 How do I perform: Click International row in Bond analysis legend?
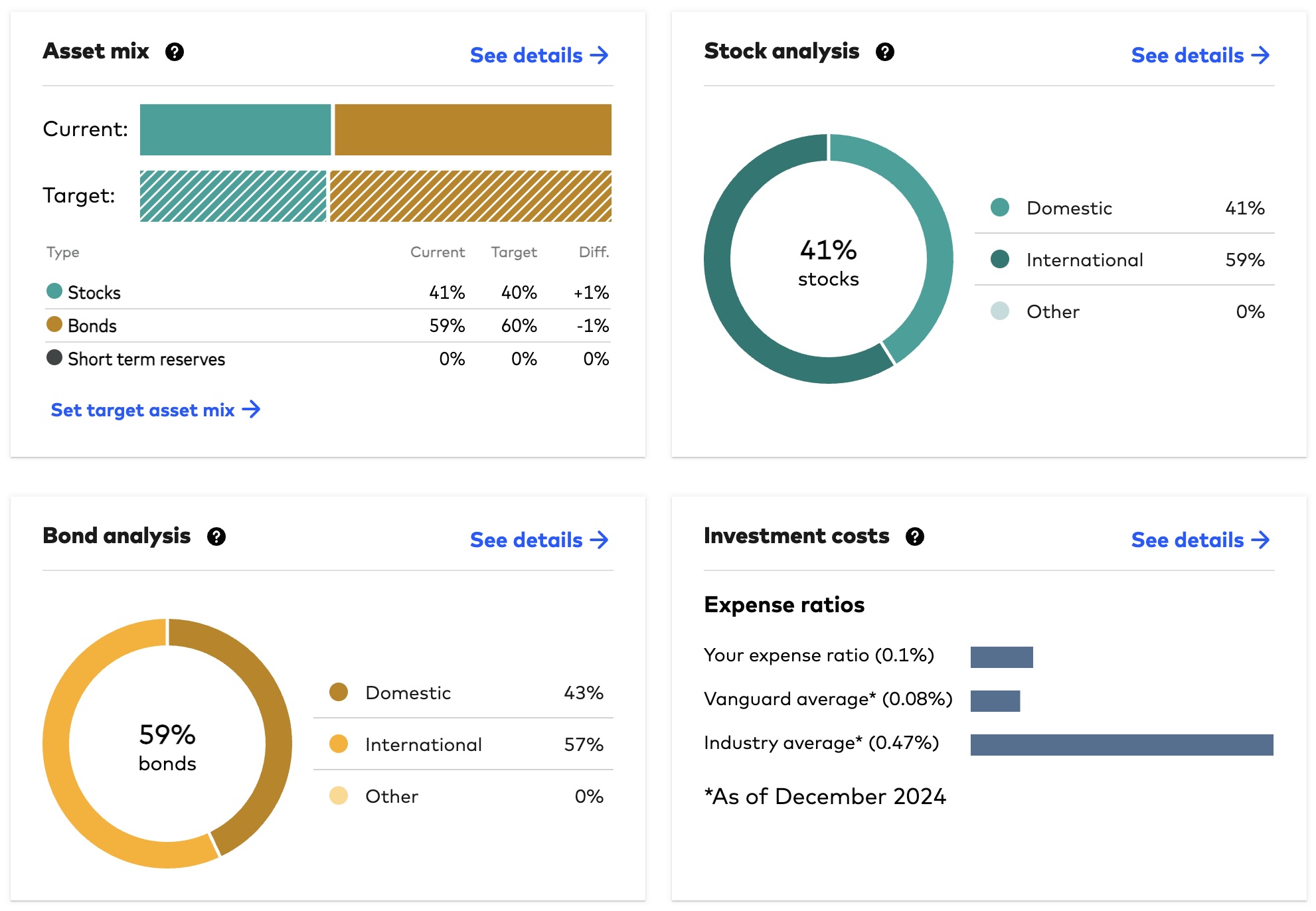[463, 744]
